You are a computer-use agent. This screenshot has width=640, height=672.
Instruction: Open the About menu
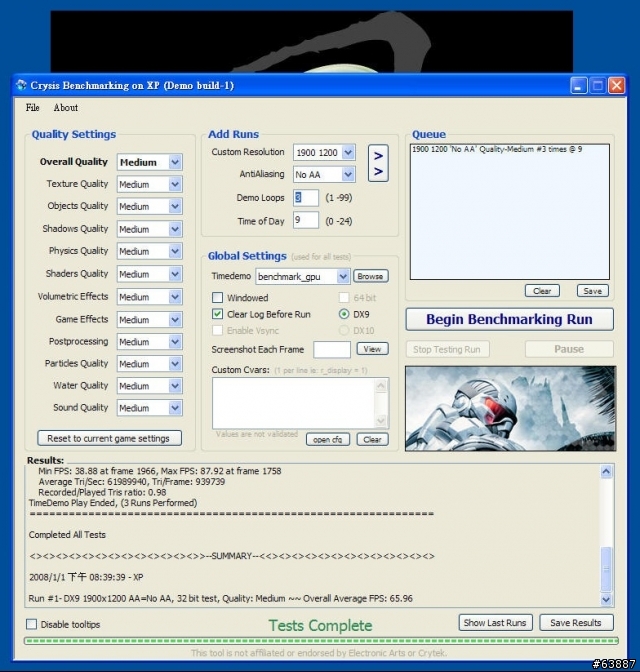tap(66, 108)
